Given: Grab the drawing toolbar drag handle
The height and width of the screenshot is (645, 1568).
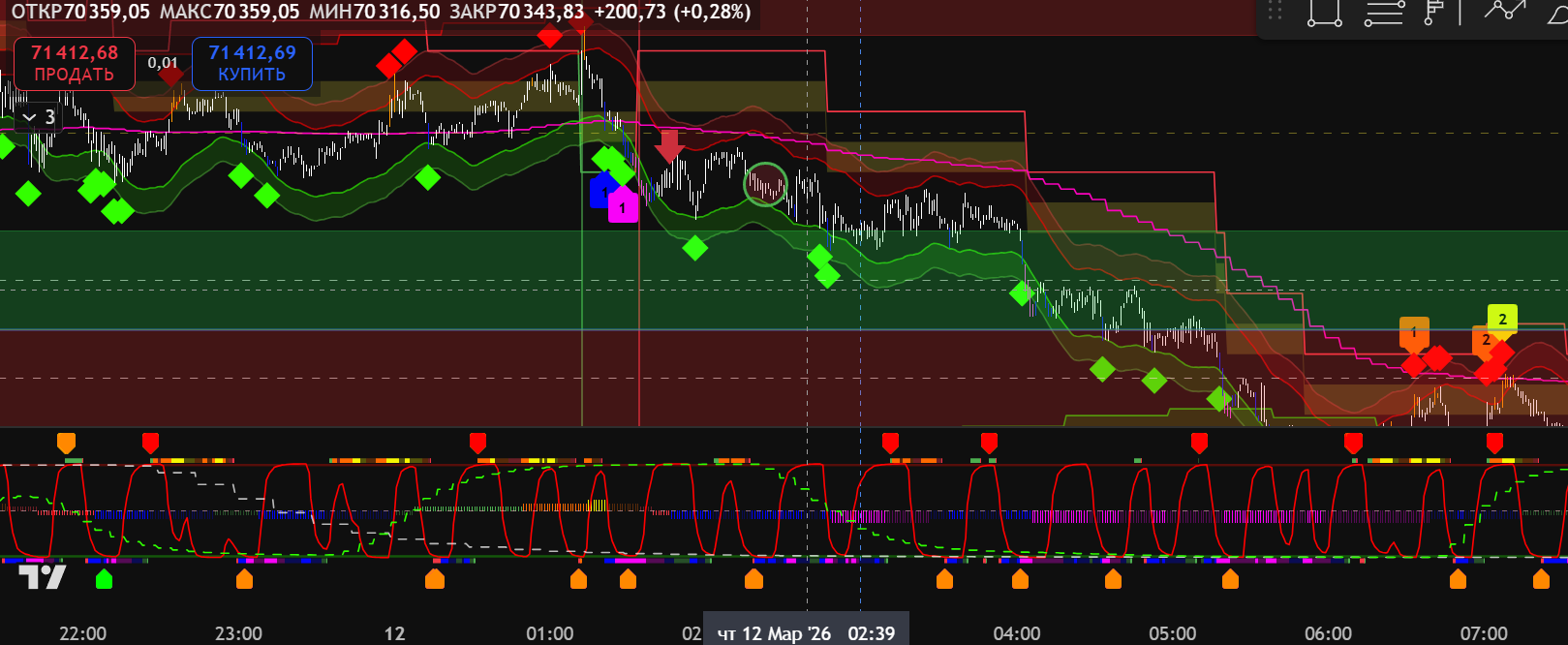Looking at the screenshot, I should (1275, 12).
